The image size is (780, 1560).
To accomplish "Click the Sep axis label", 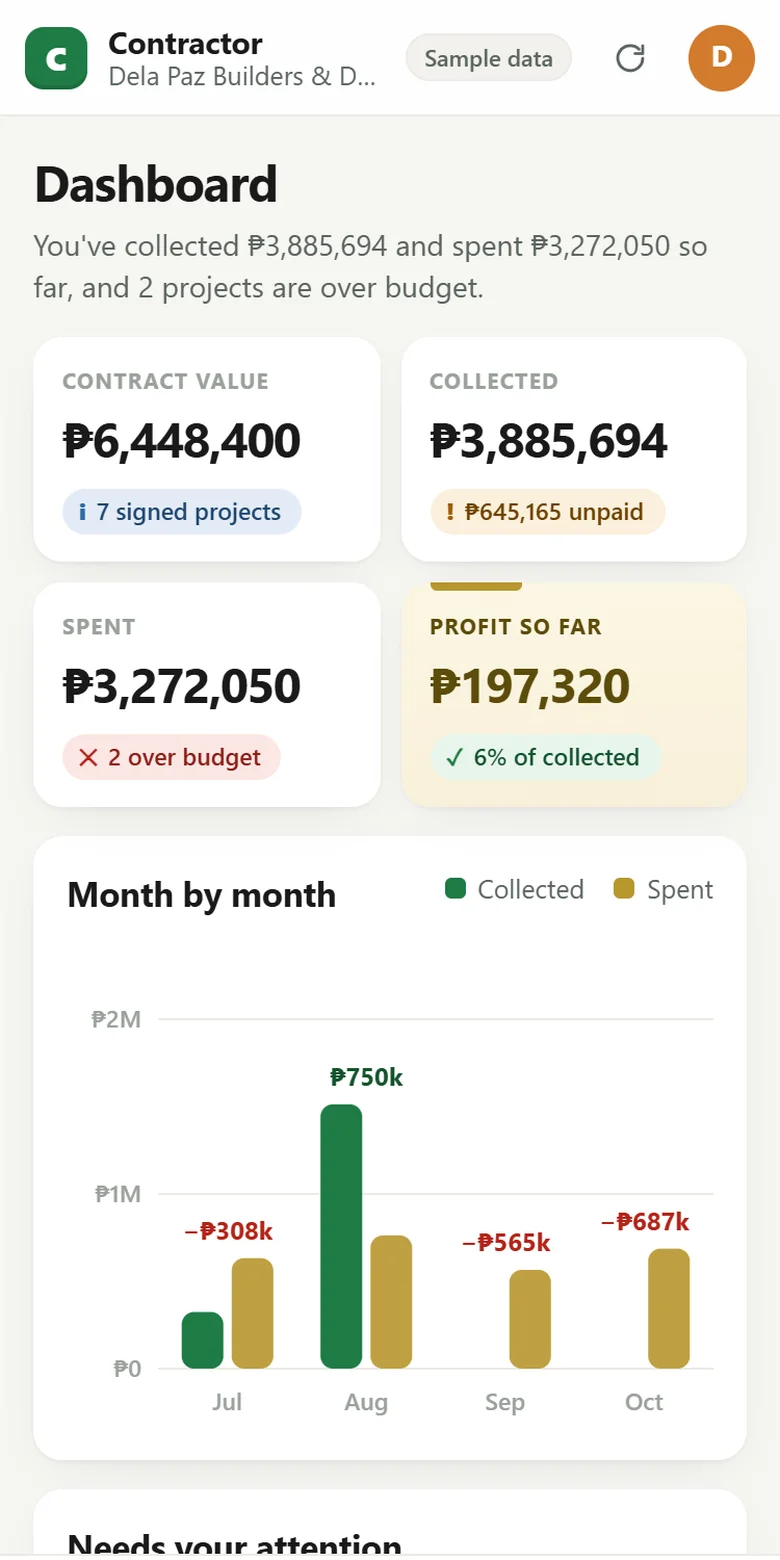I will tap(505, 1402).
